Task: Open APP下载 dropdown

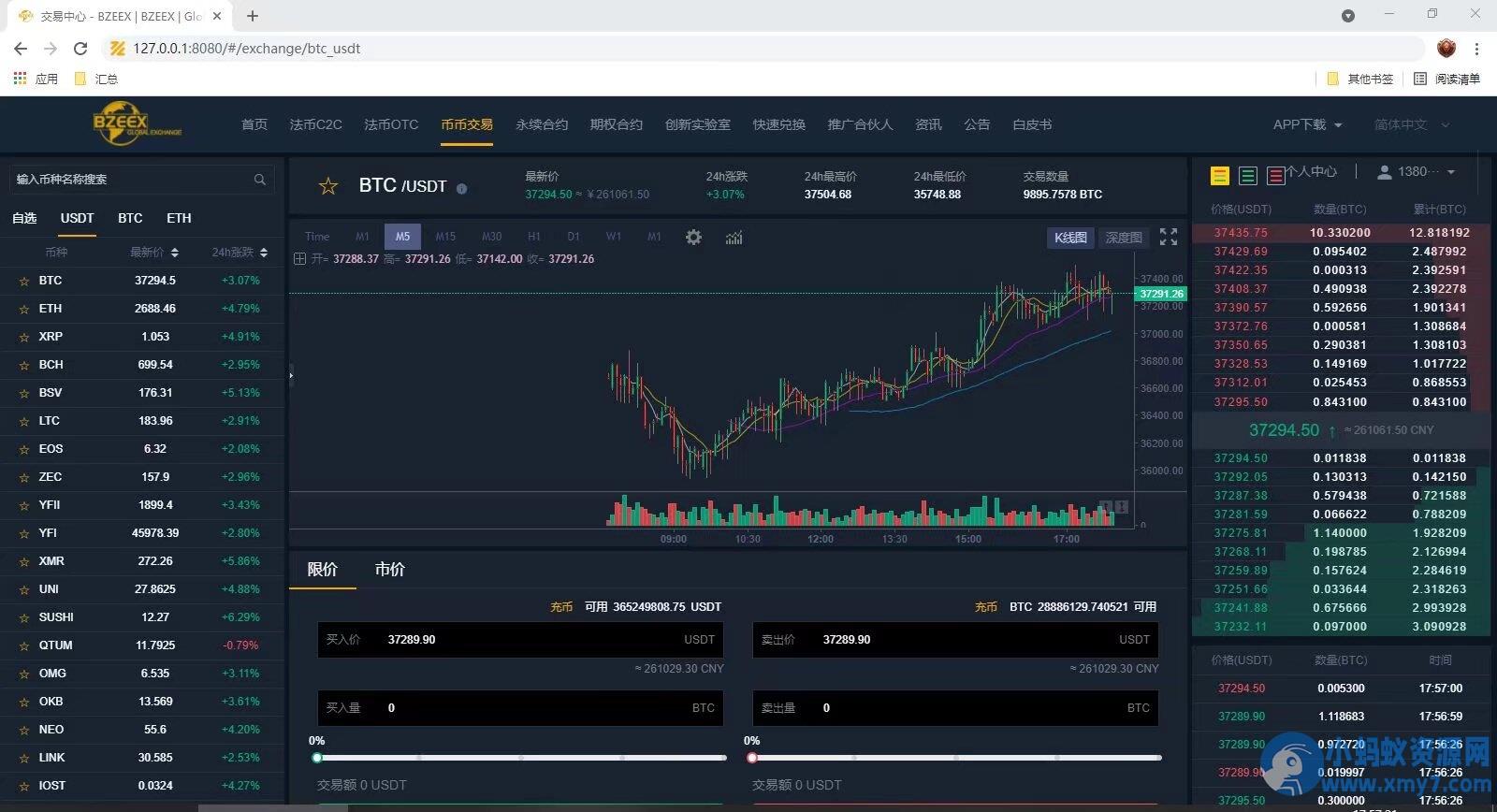Action: [x=1307, y=124]
